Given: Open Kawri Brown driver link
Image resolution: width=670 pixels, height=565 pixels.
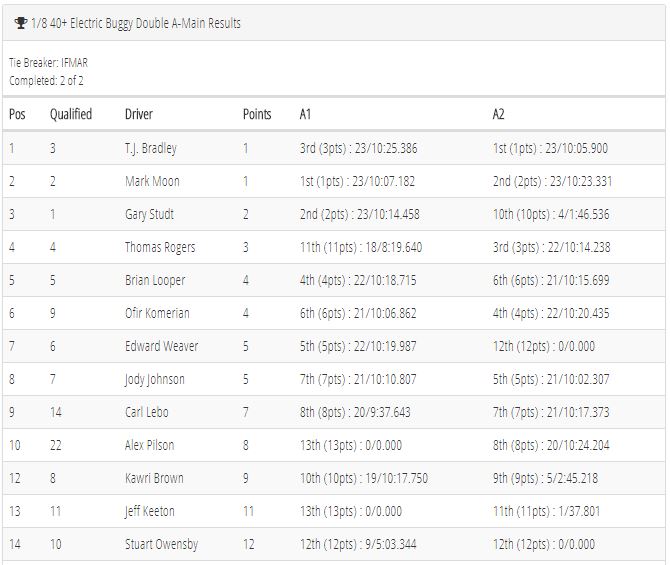Looking at the screenshot, I should tap(154, 478).
